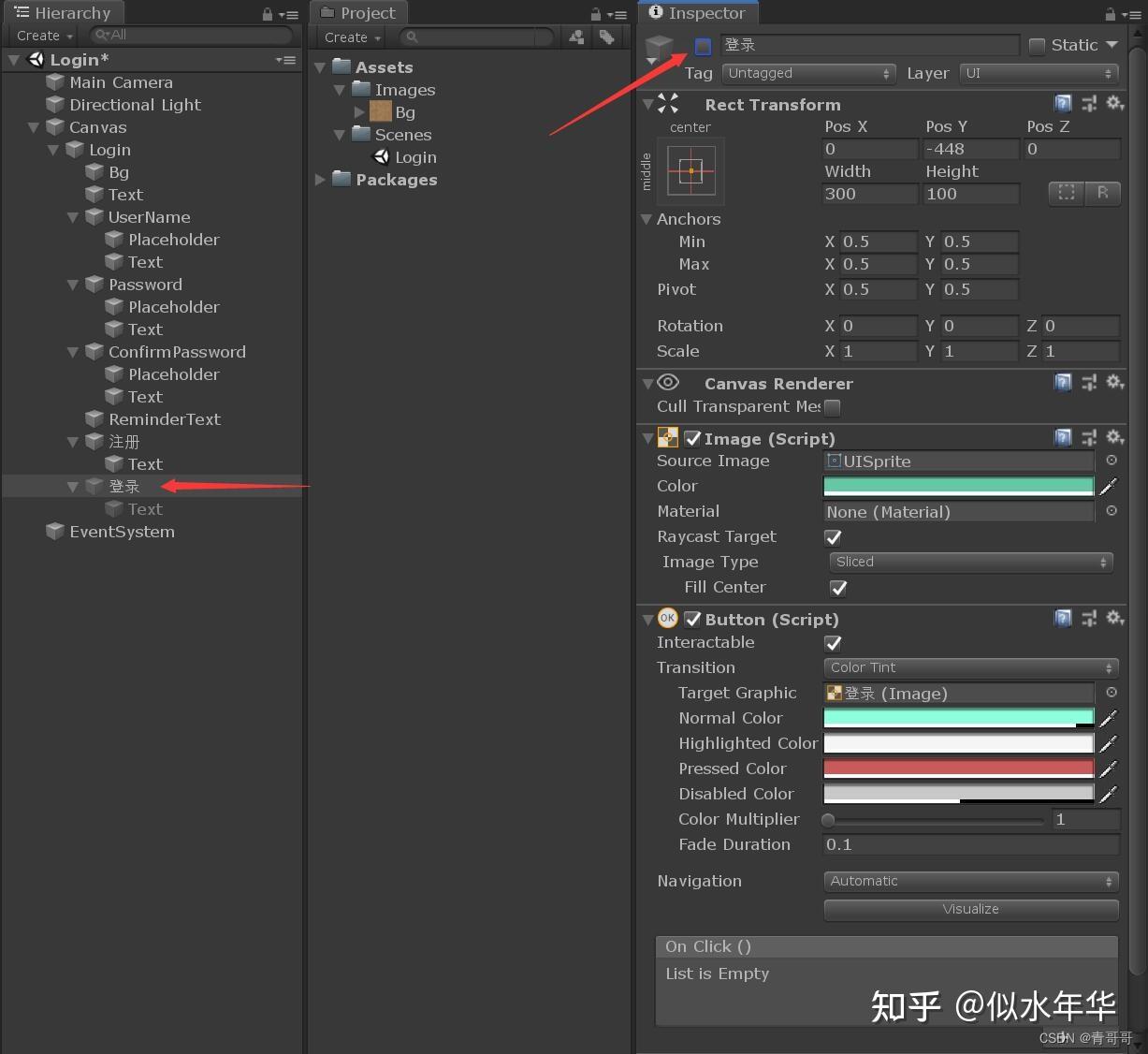Click the eyedropper next to the Image Color
1148x1054 pixels.
pos(1109,486)
